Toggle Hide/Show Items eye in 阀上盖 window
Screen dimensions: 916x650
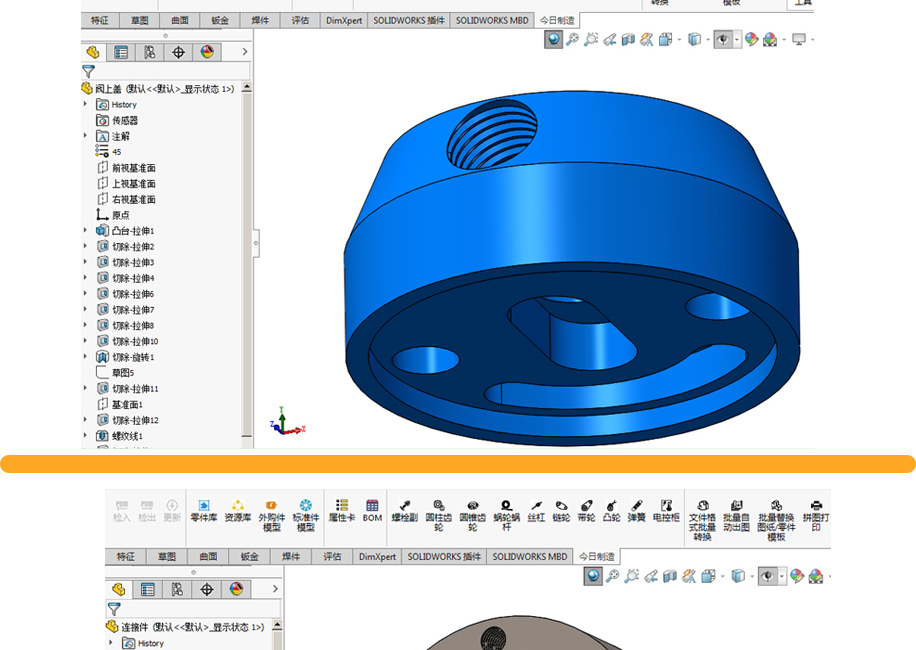723,39
